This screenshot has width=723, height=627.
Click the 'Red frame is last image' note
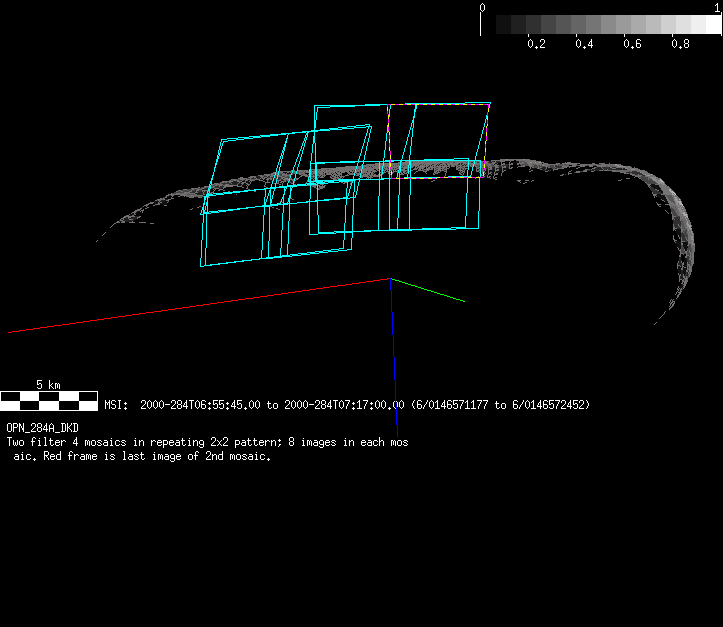pos(157,456)
